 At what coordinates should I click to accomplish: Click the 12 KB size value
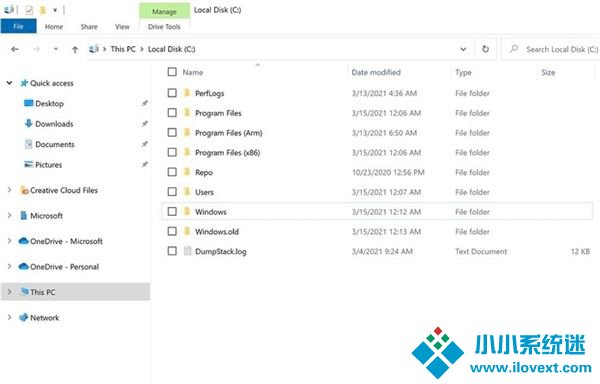pos(580,251)
